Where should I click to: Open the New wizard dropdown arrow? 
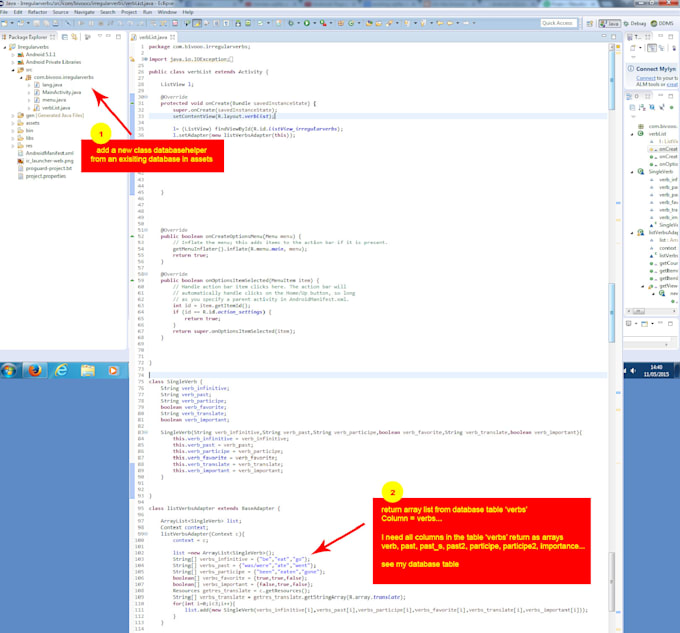pos(12,23)
